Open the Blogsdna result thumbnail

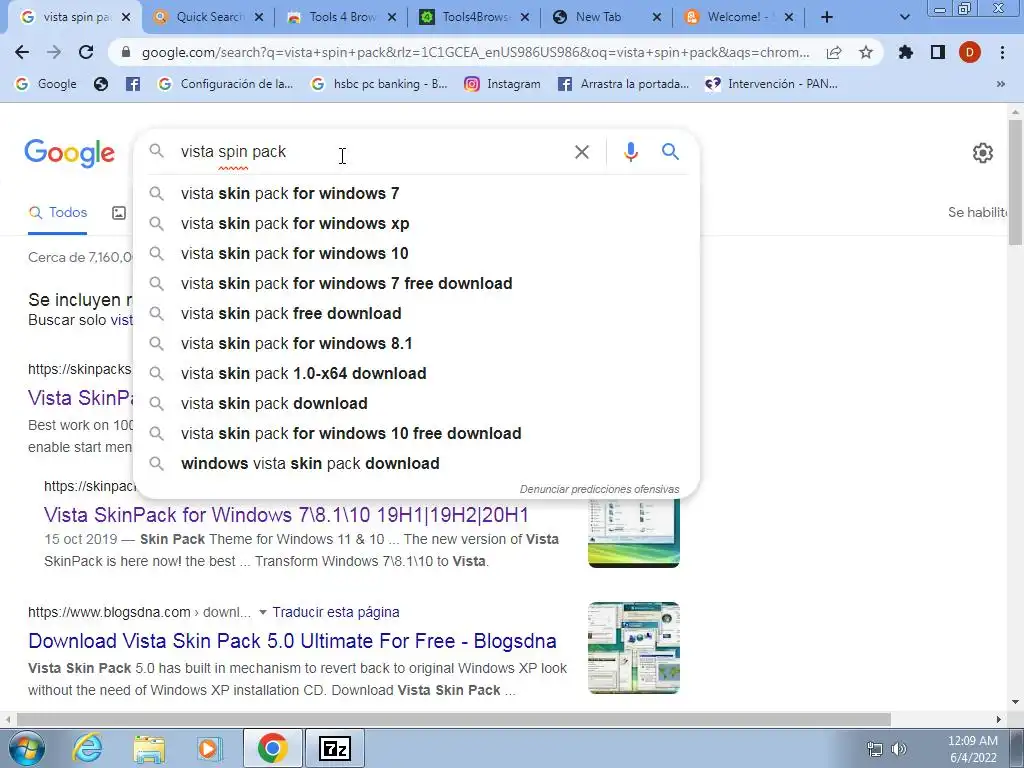(x=633, y=648)
